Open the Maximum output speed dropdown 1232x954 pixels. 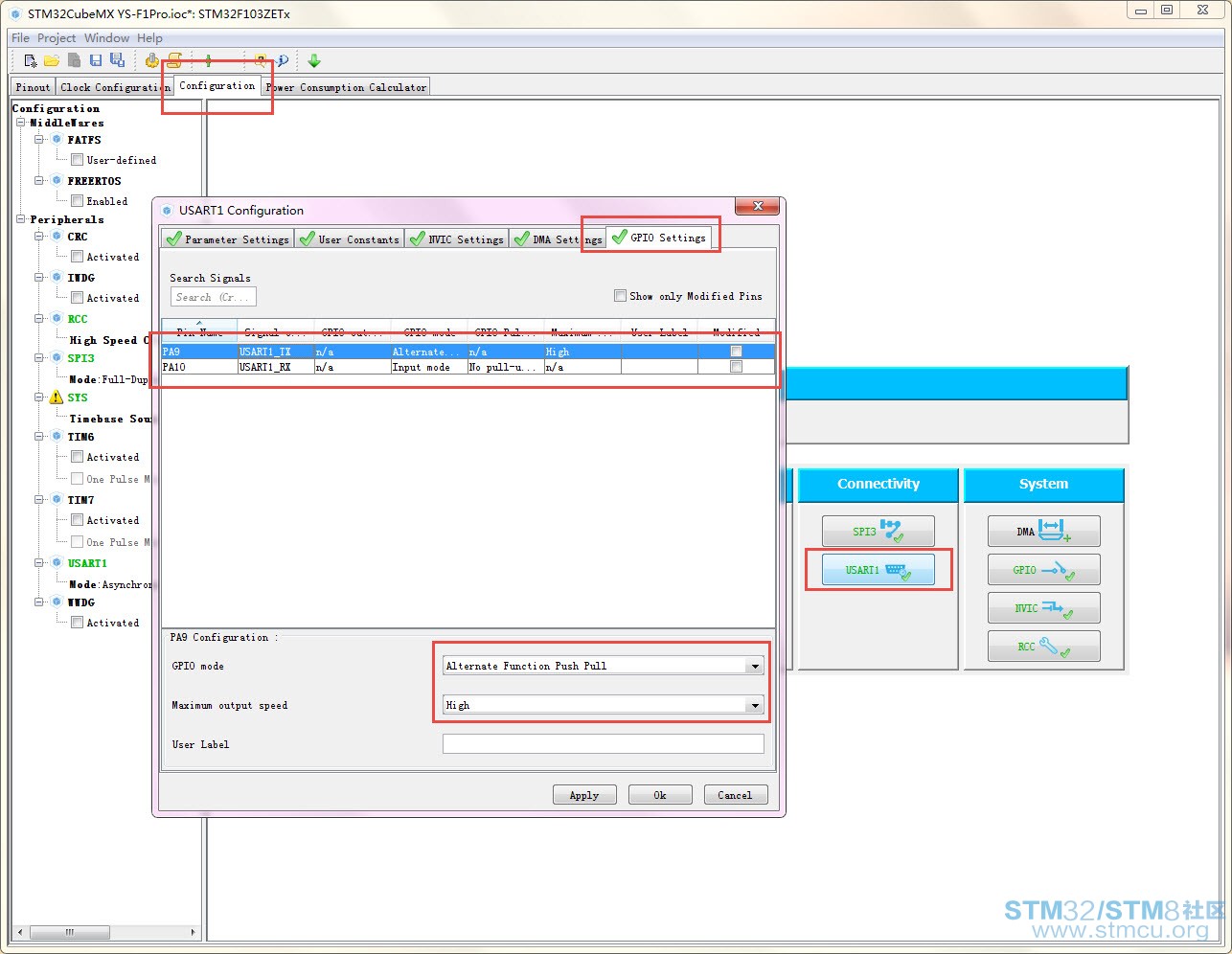(604, 705)
